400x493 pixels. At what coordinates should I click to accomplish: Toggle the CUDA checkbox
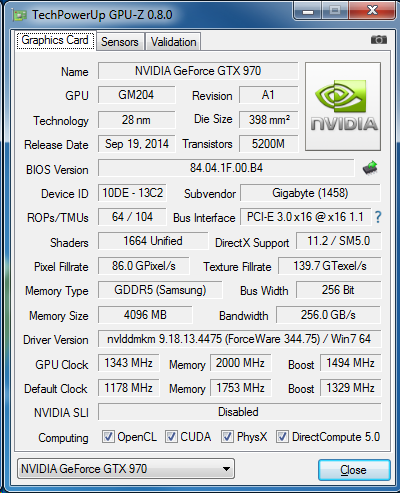[x=171, y=436]
